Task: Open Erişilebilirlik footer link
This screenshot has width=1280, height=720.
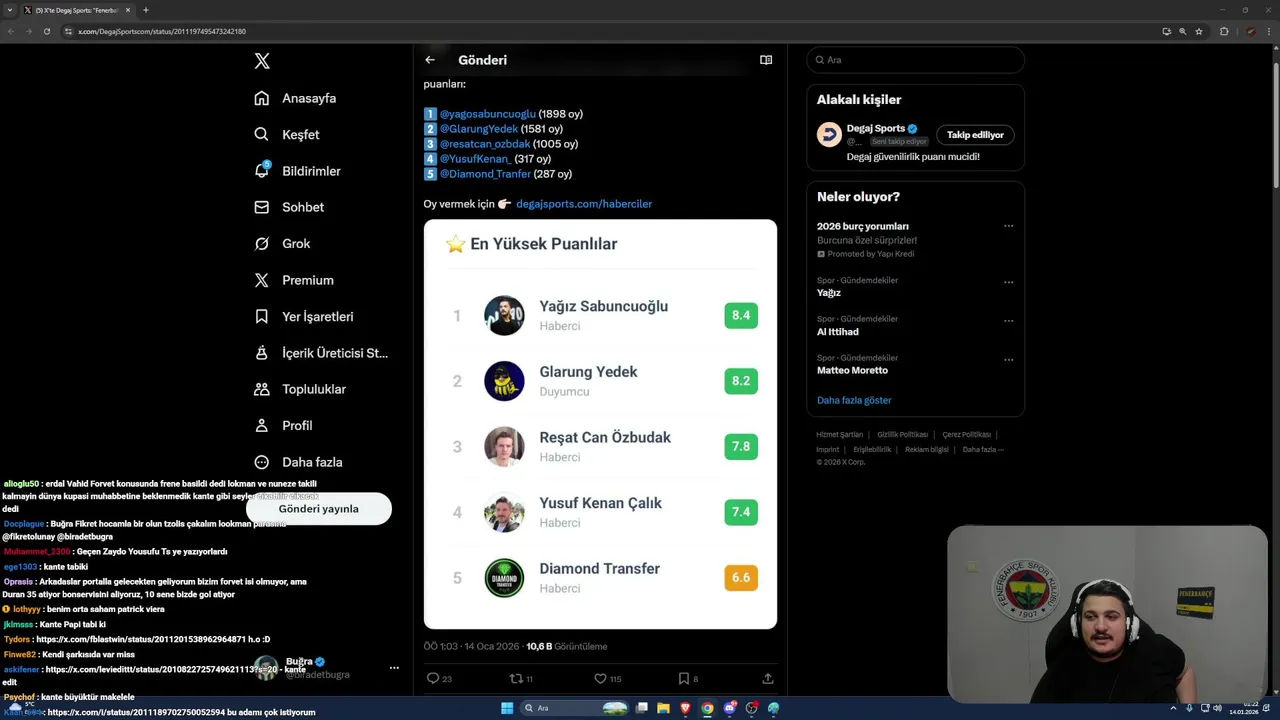Action: [x=872, y=450]
